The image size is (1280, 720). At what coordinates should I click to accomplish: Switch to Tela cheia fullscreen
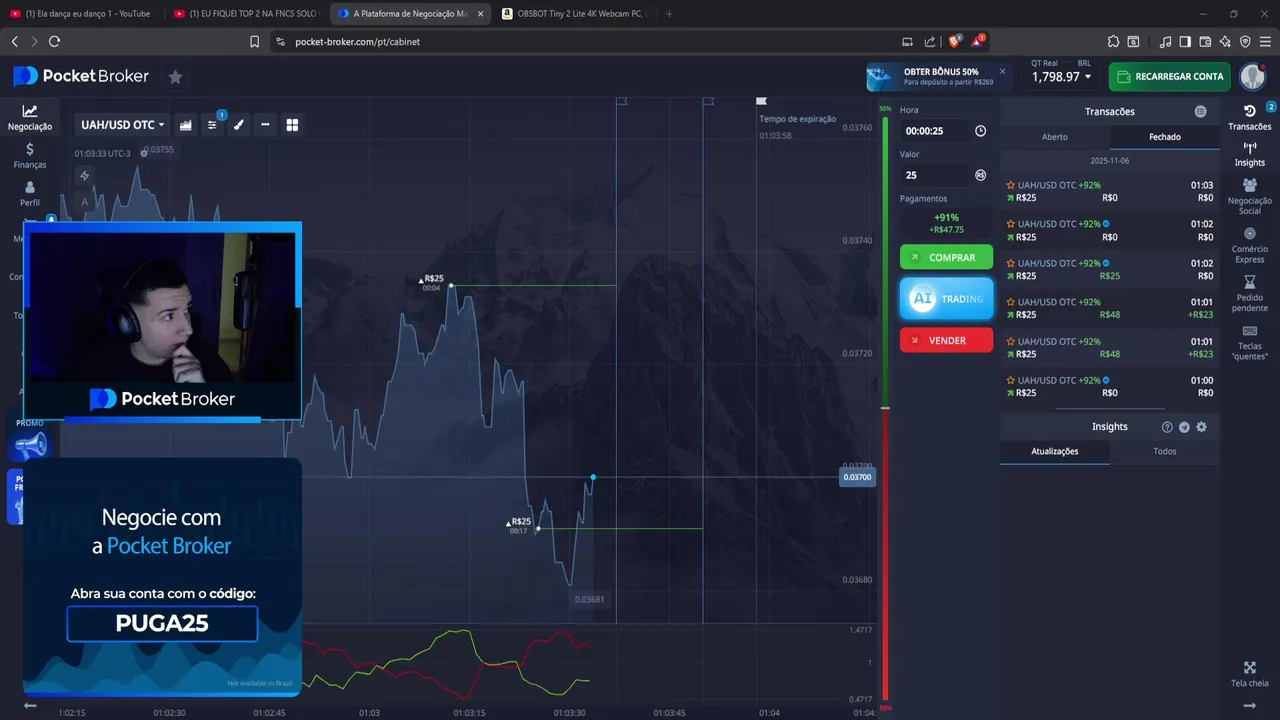1249,674
